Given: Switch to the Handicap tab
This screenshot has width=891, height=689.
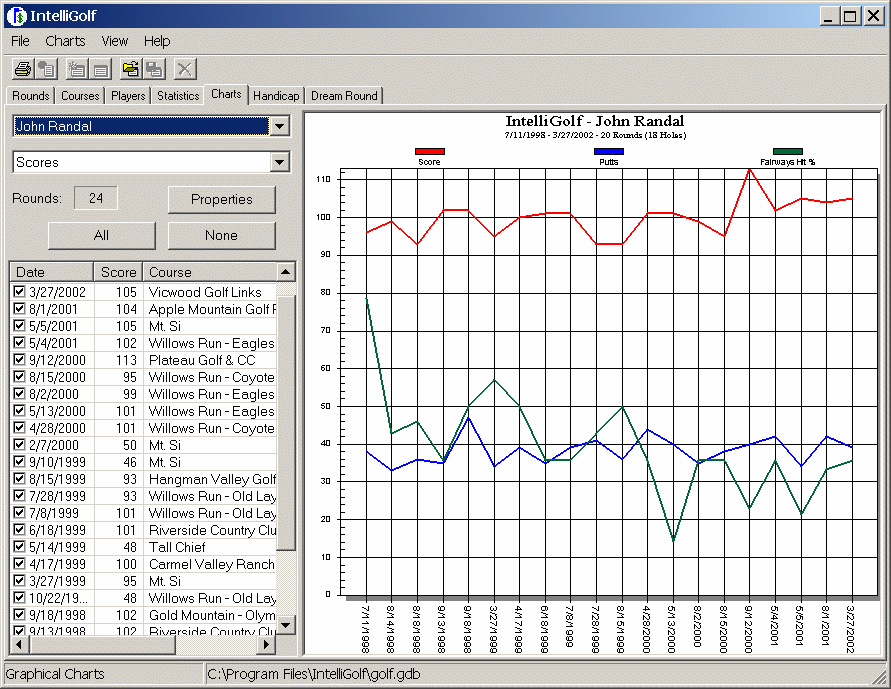Looking at the screenshot, I should click(x=276, y=95).
